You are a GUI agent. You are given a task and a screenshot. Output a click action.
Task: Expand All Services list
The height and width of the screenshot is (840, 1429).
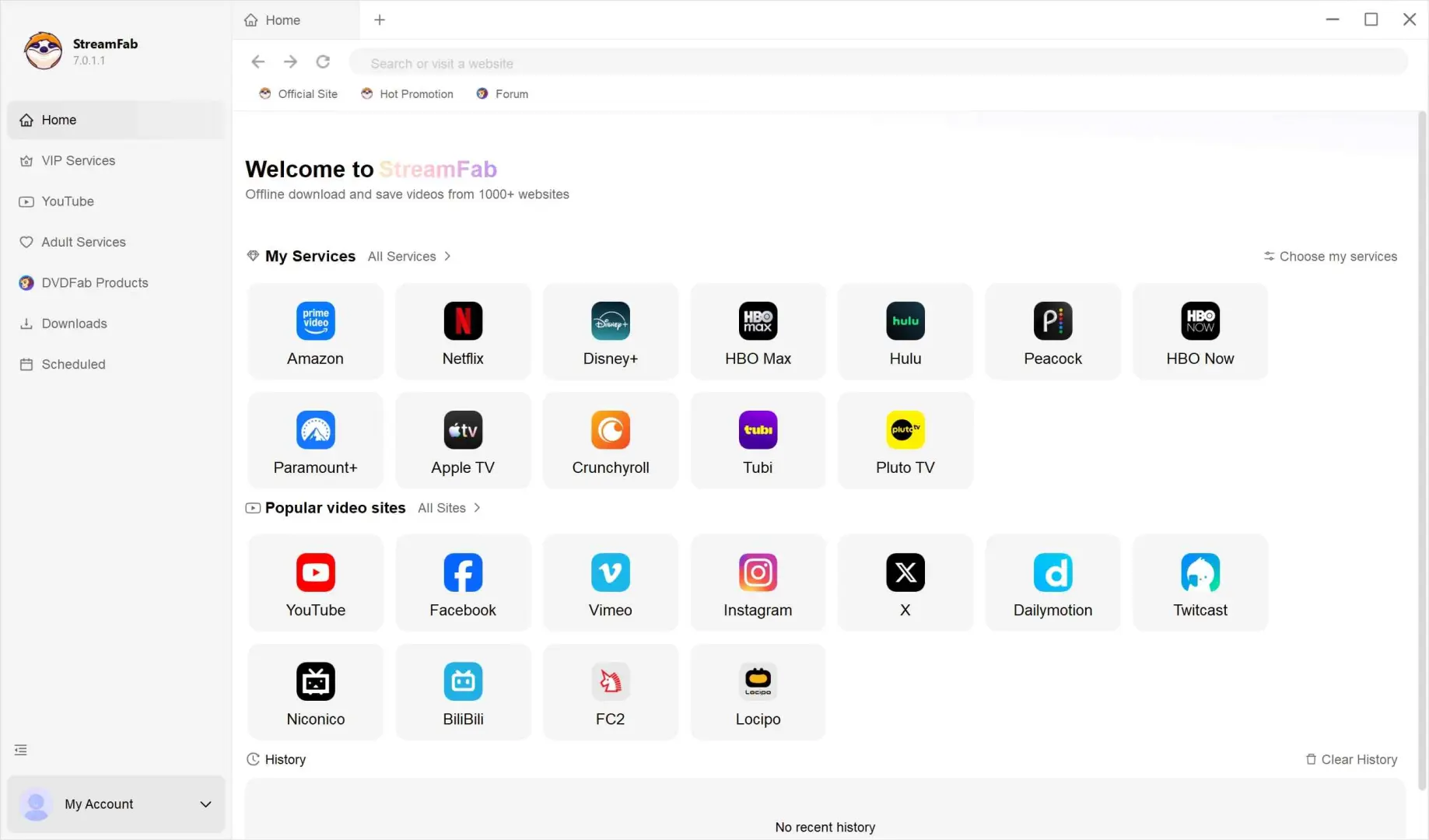point(409,257)
